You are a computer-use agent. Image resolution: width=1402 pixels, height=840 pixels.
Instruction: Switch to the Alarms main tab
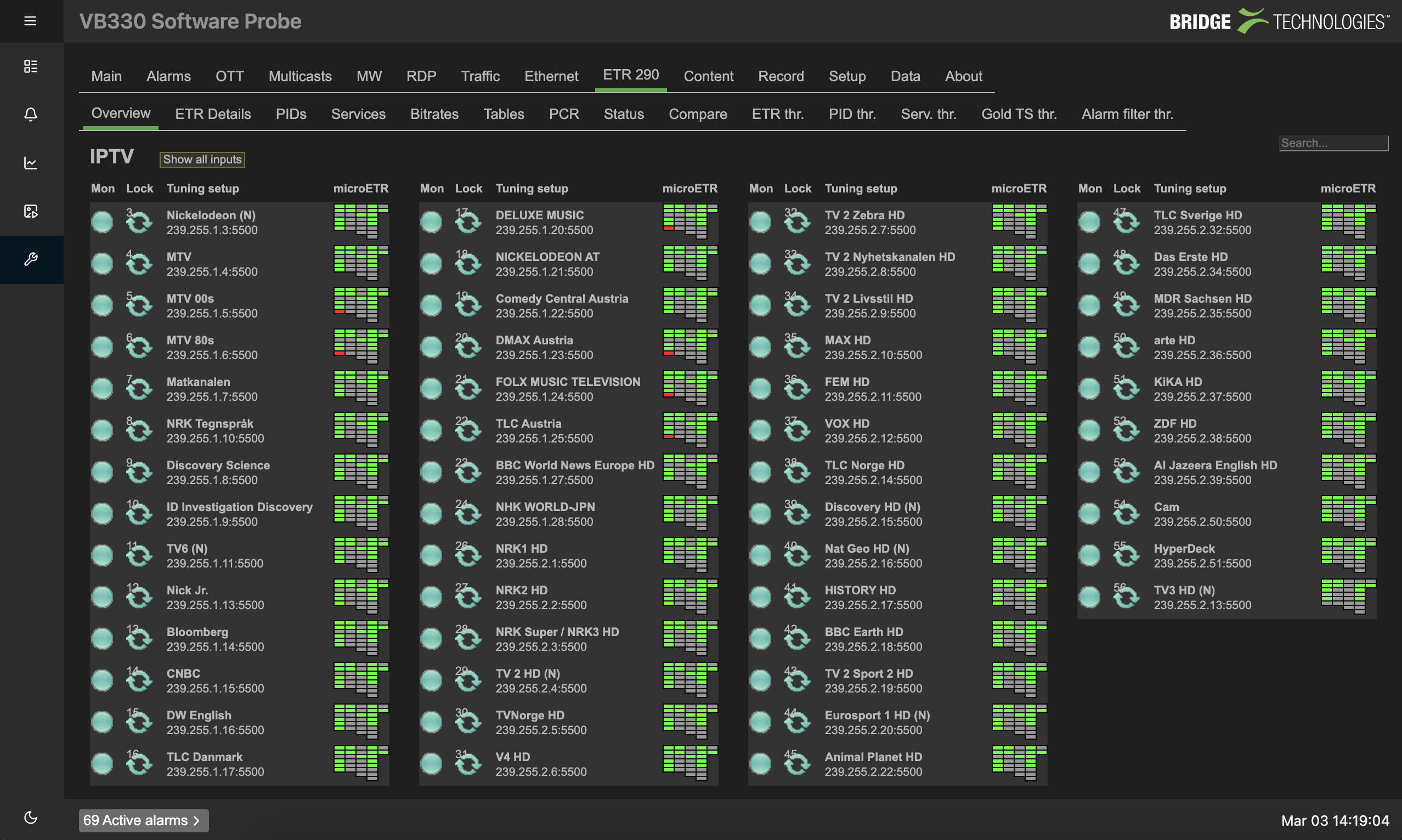pos(169,76)
